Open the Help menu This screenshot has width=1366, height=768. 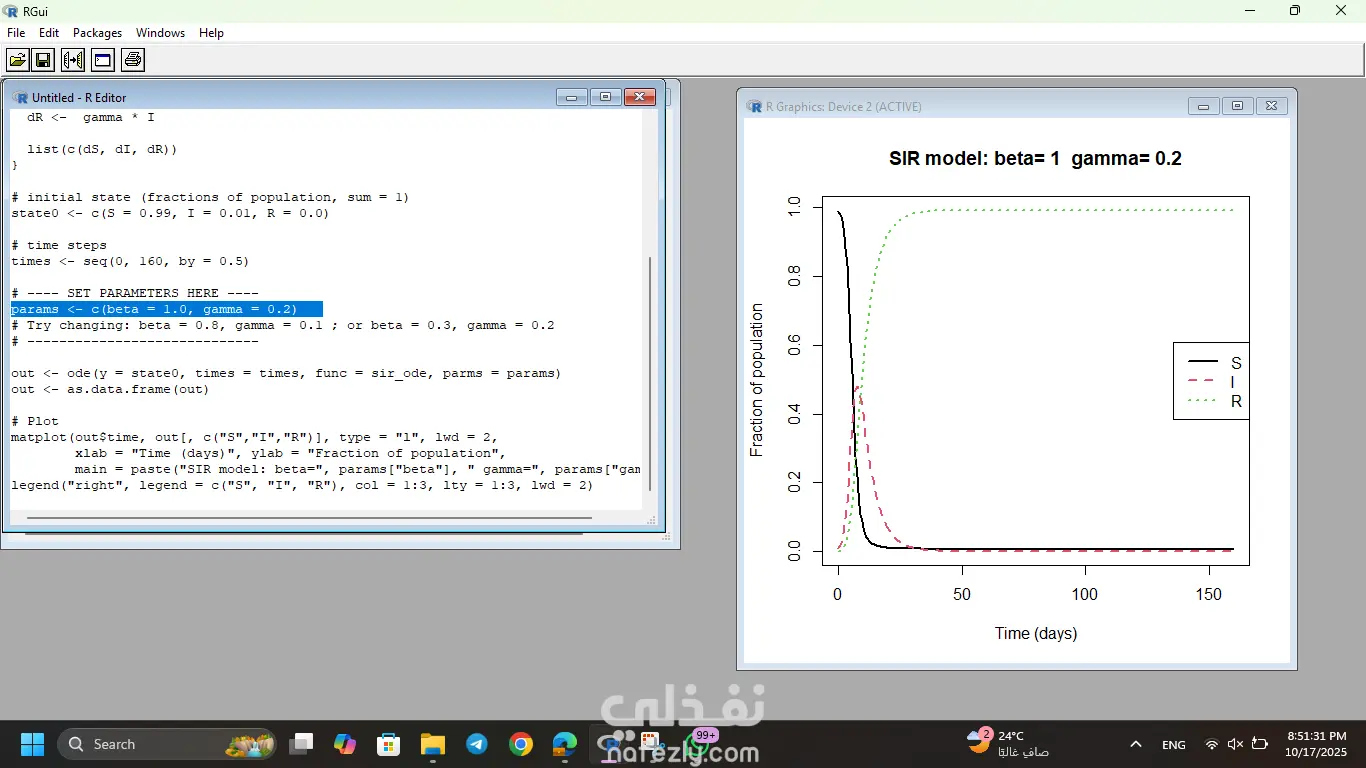point(211,33)
